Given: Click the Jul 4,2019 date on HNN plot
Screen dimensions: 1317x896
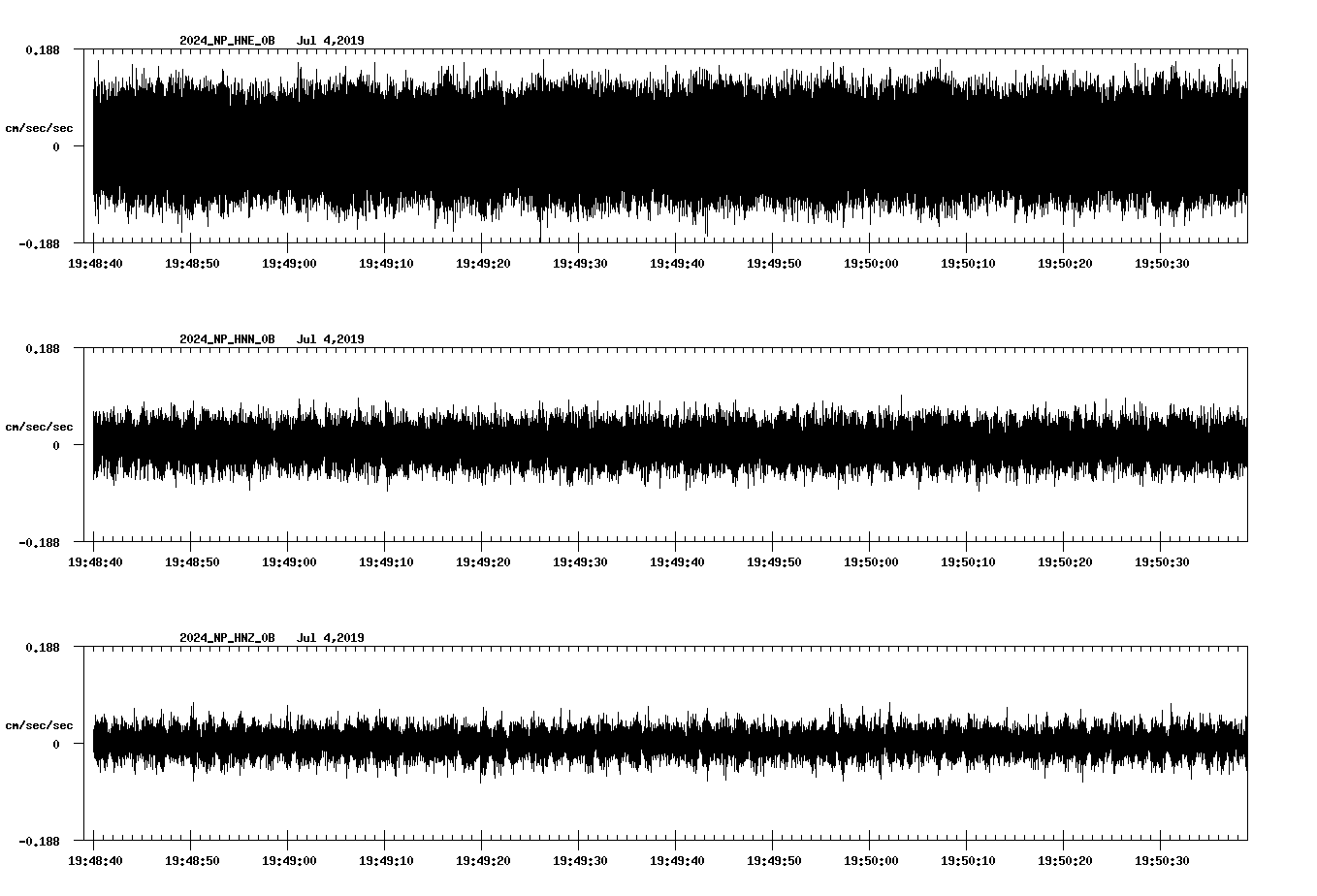Looking at the screenshot, I should [x=330, y=339].
